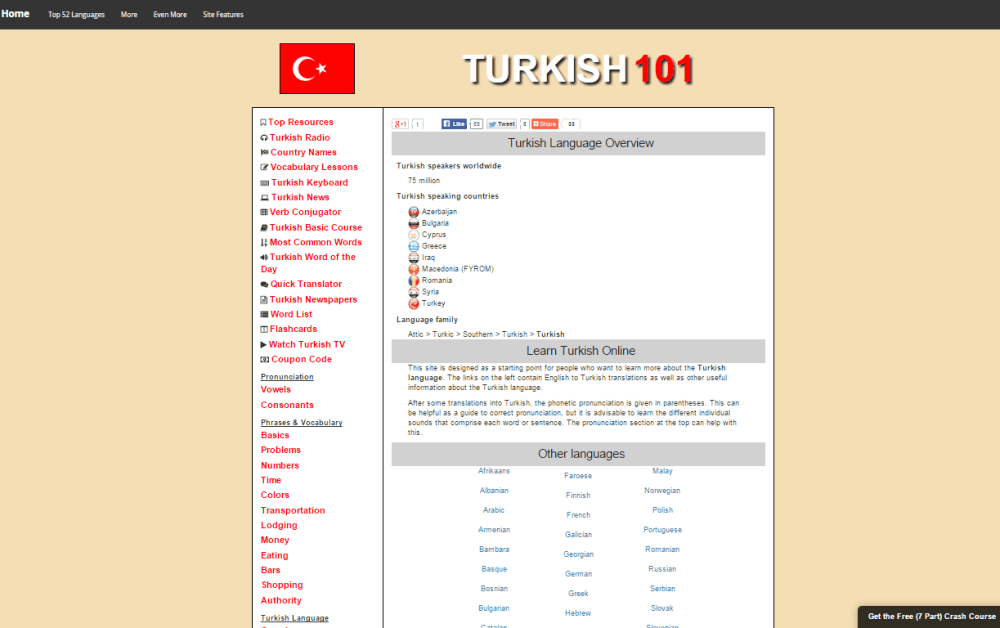Click the Syria flag icon
Screen dimensions: 1000x628
(414, 292)
